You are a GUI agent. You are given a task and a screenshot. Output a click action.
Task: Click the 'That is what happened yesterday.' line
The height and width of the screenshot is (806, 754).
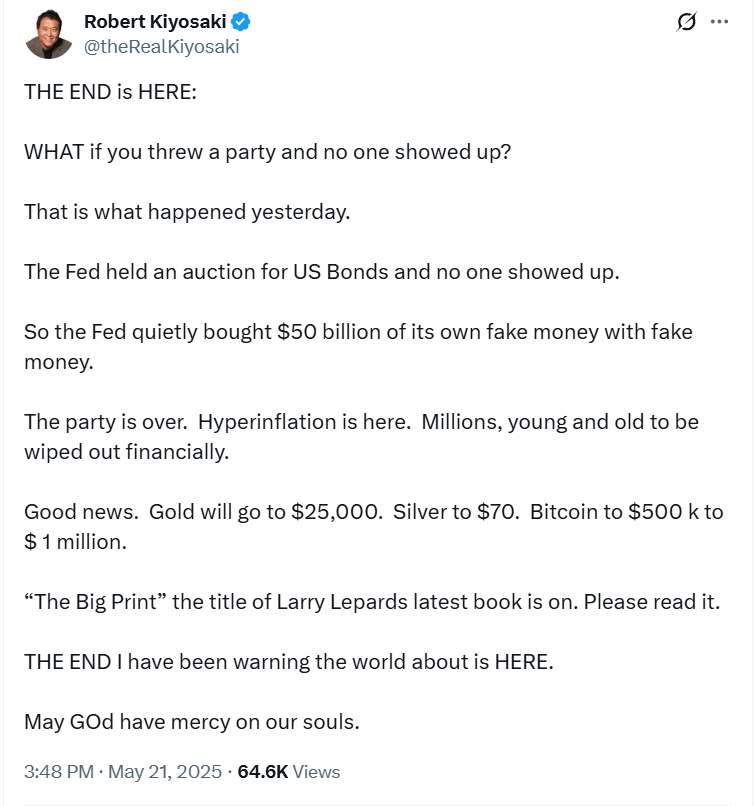click(x=187, y=212)
